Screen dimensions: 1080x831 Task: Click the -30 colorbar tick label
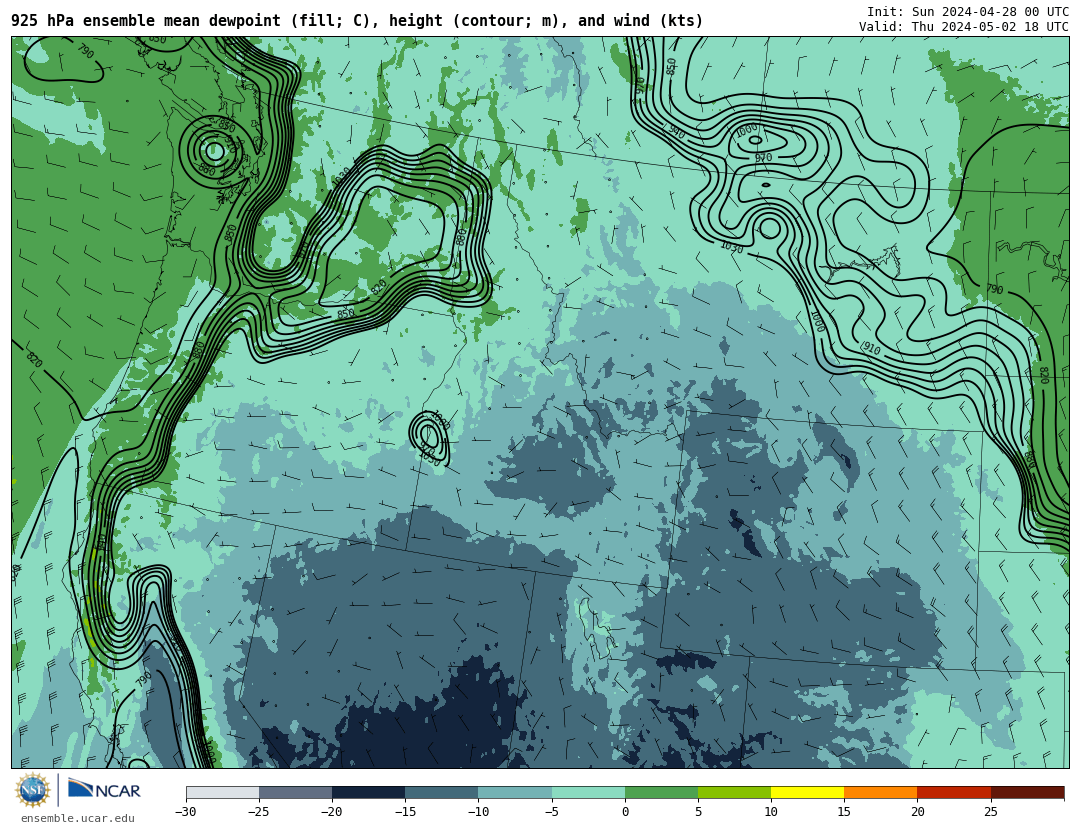coord(186,812)
